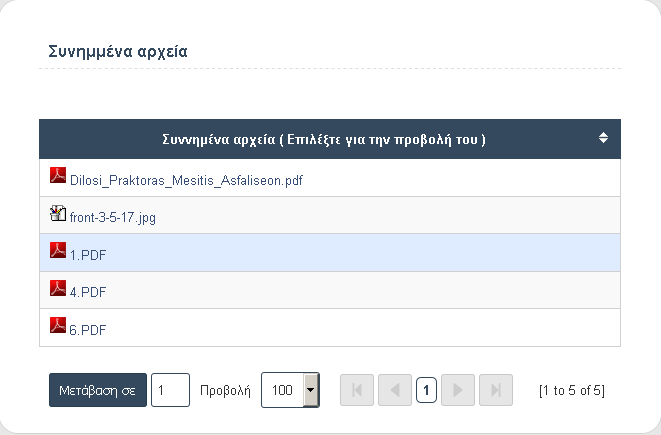
Task: Open Dilosi_Praktoras_Mesitis_Asfaliseon.pdf link
Action: pos(186,180)
